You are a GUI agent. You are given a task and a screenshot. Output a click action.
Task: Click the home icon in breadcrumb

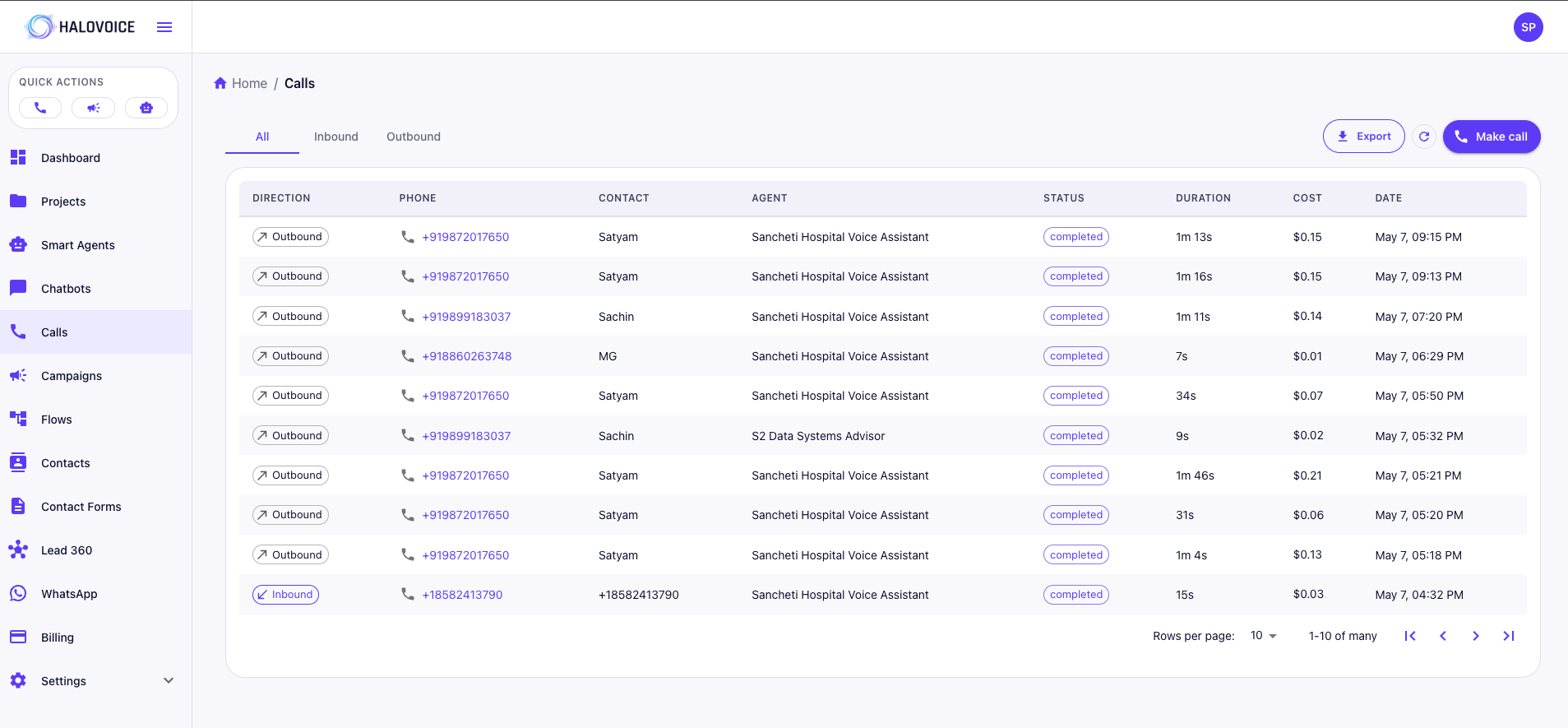click(220, 83)
